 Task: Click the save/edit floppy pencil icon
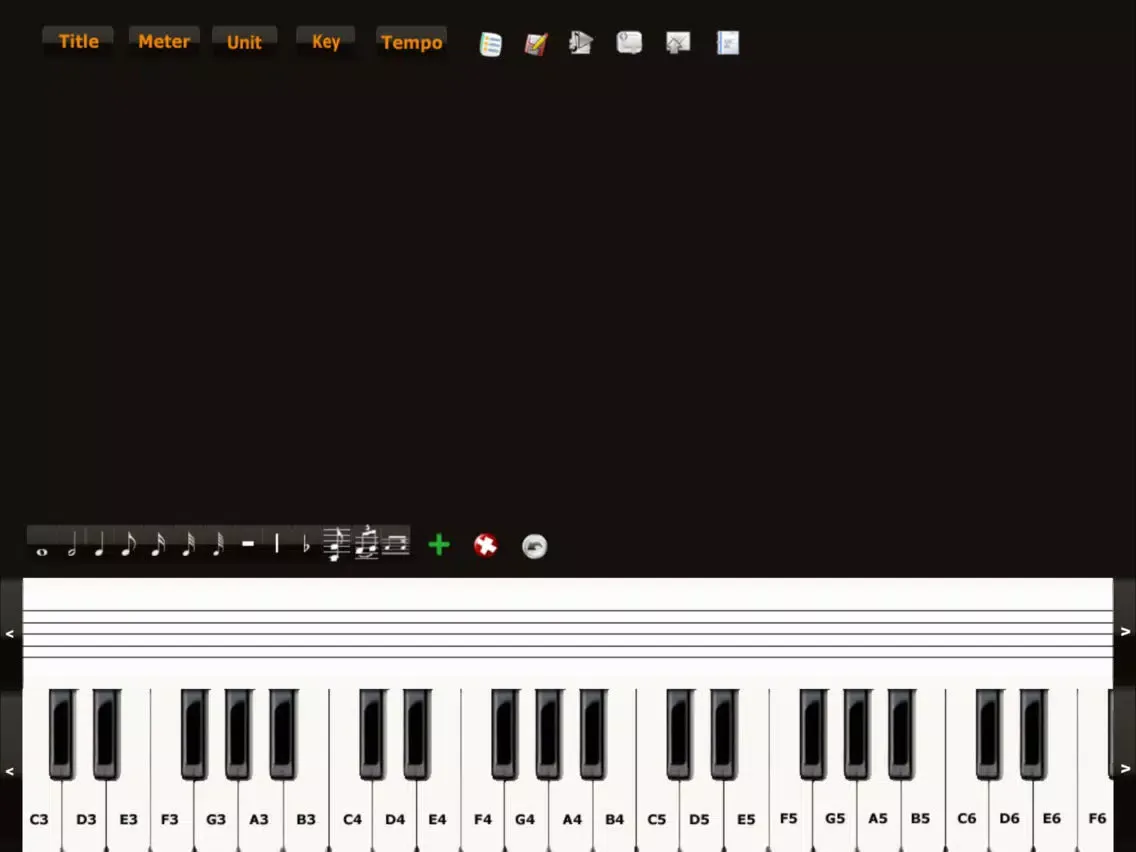point(535,44)
